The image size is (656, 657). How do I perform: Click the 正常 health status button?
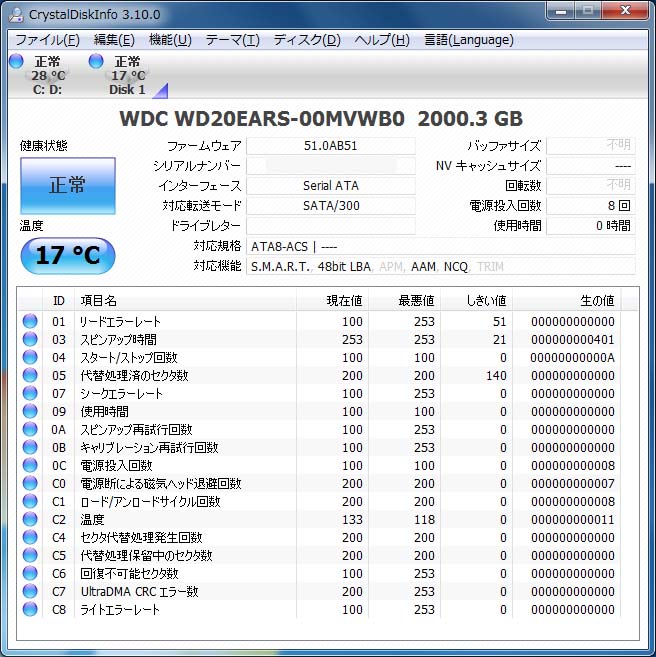67,186
